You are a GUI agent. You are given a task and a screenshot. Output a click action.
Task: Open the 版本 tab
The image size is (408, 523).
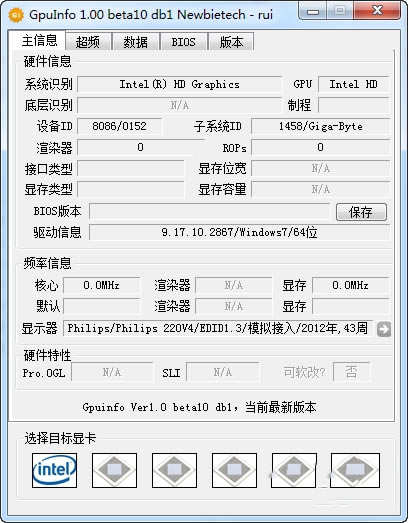coord(231,42)
